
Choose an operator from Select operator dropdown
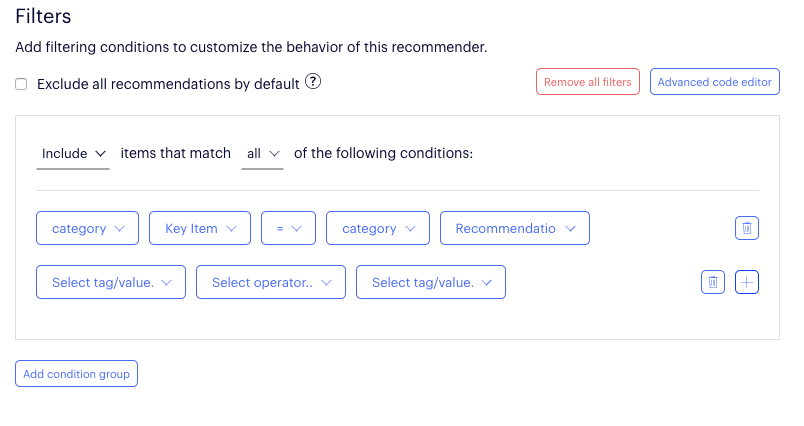270,283
